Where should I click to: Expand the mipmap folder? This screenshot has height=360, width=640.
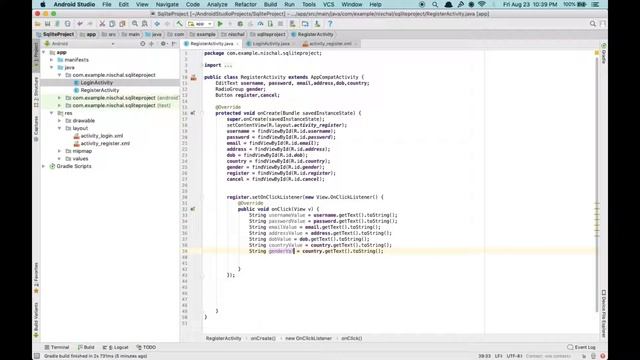coord(59,151)
